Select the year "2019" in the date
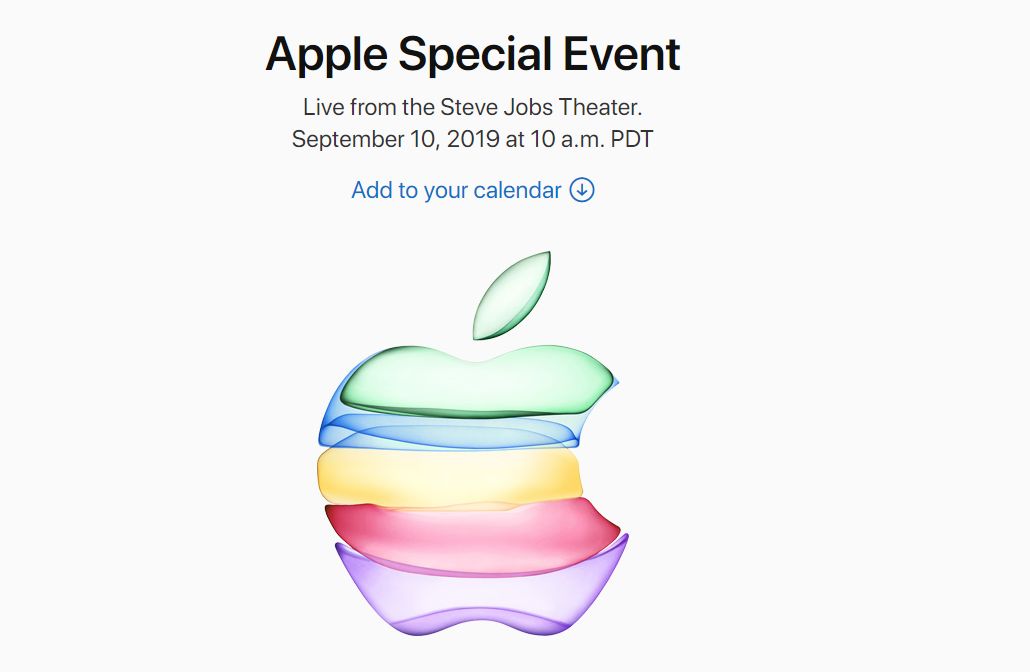Viewport: 1030px width, 672px height. (x=474, y=139)
